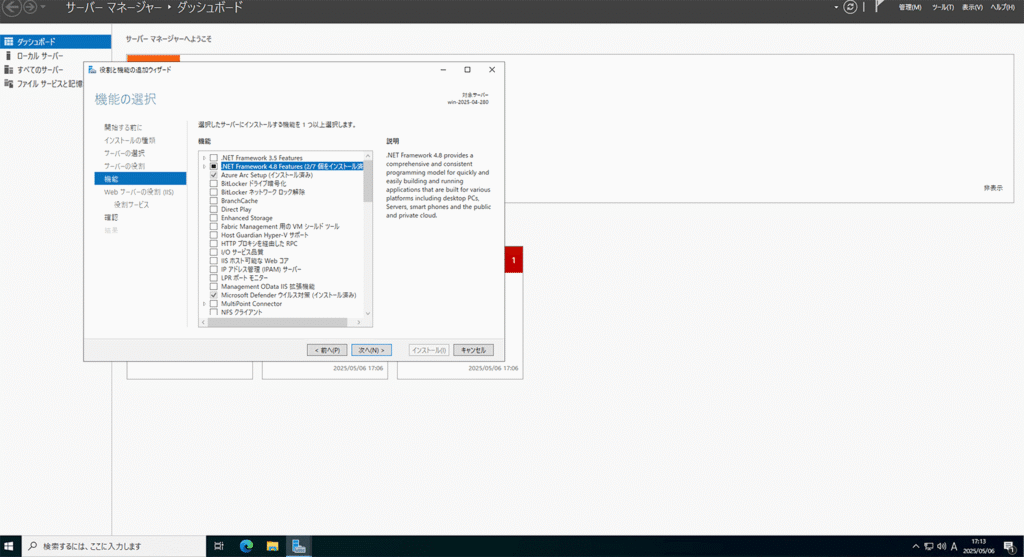Go to 開始する前に wizard step
The width and height of the screenshot is (1024, 557).
[x=123, y=127]
